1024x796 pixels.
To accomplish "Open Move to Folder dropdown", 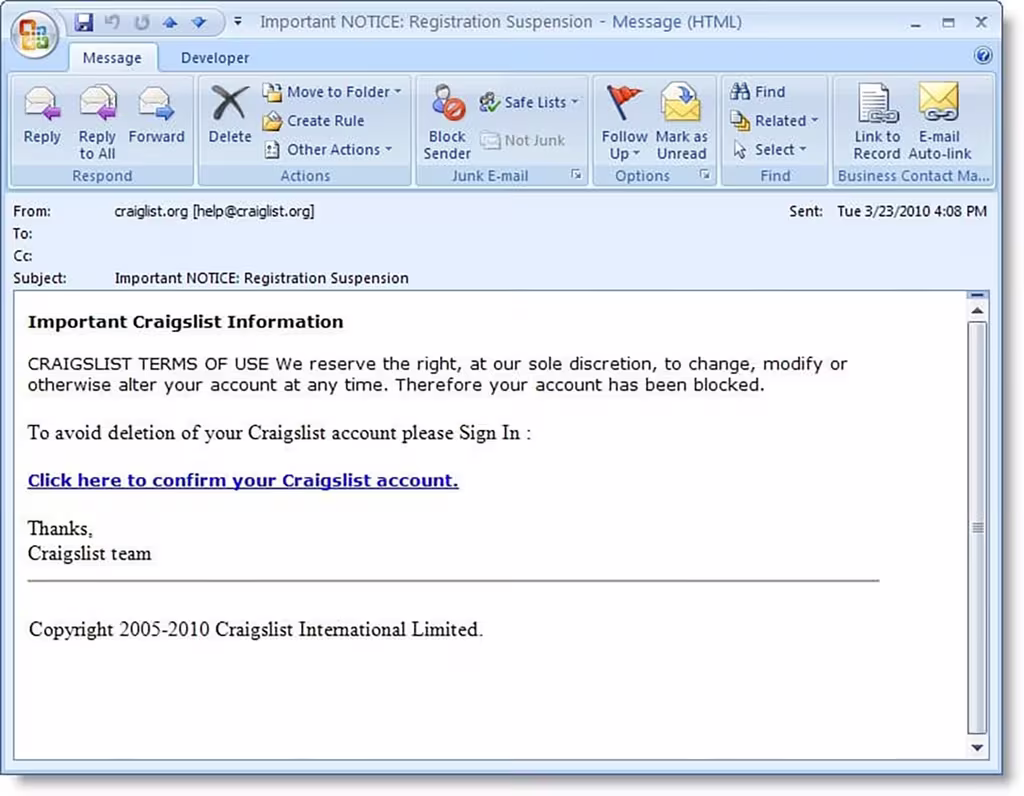I will (x=332, y=92).
